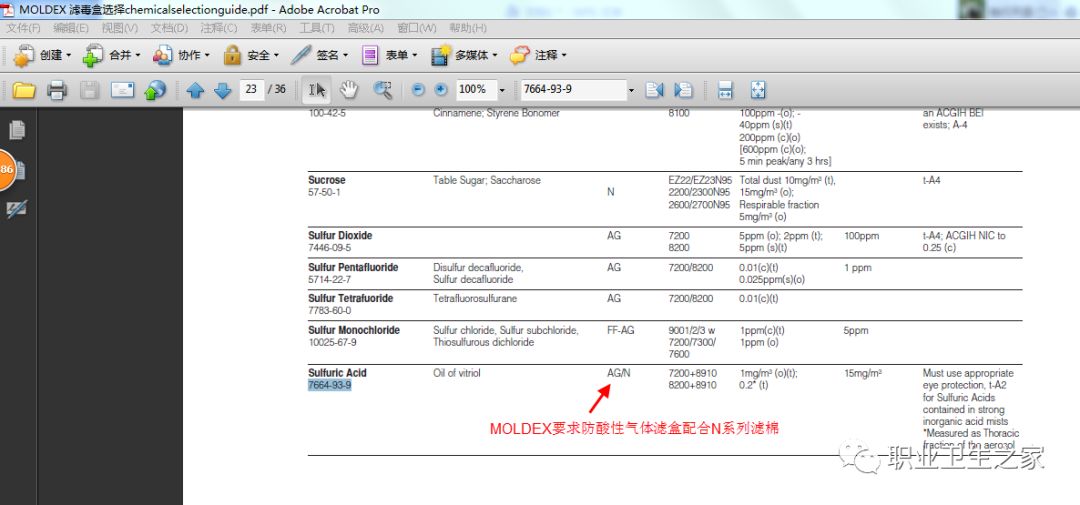Open the 合并 (Combine) toolbar dropdown
Screen dimensions: 1080x505
coord(111,55)
